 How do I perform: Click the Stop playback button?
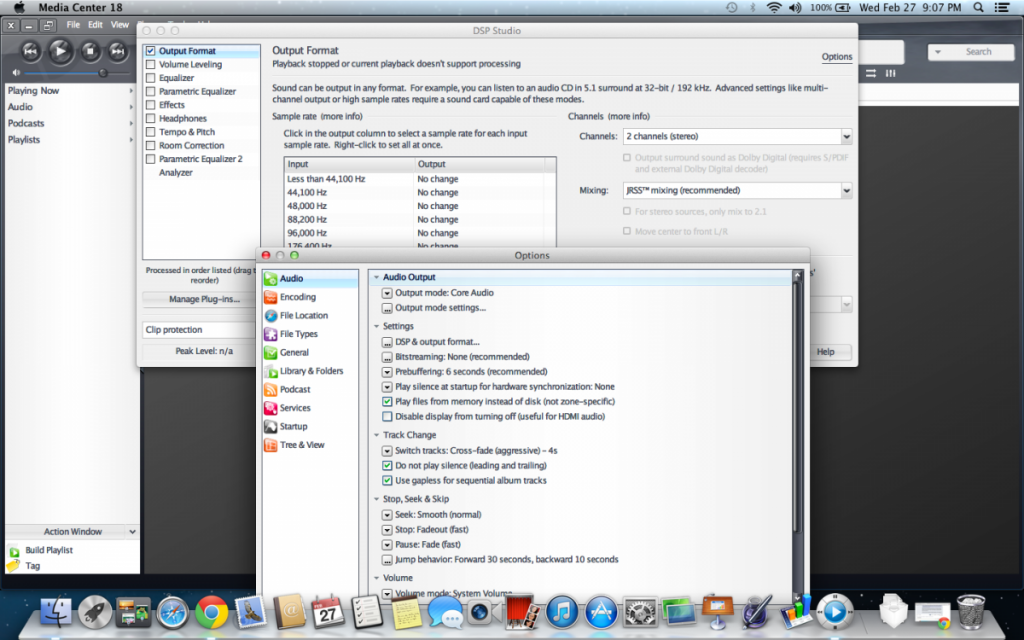(x=89, y=51)
